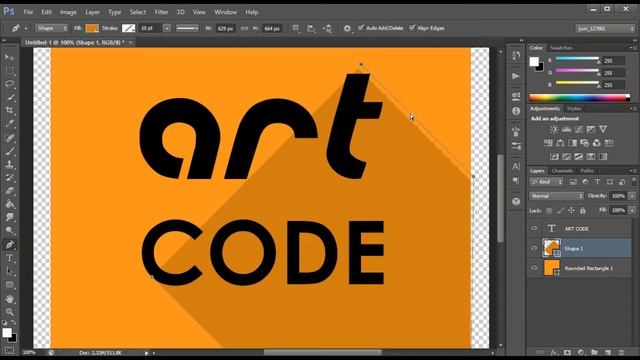Select the Horizontal Type tool
Image resolution: width=640 pixels, height=360 pixels.
9,258
